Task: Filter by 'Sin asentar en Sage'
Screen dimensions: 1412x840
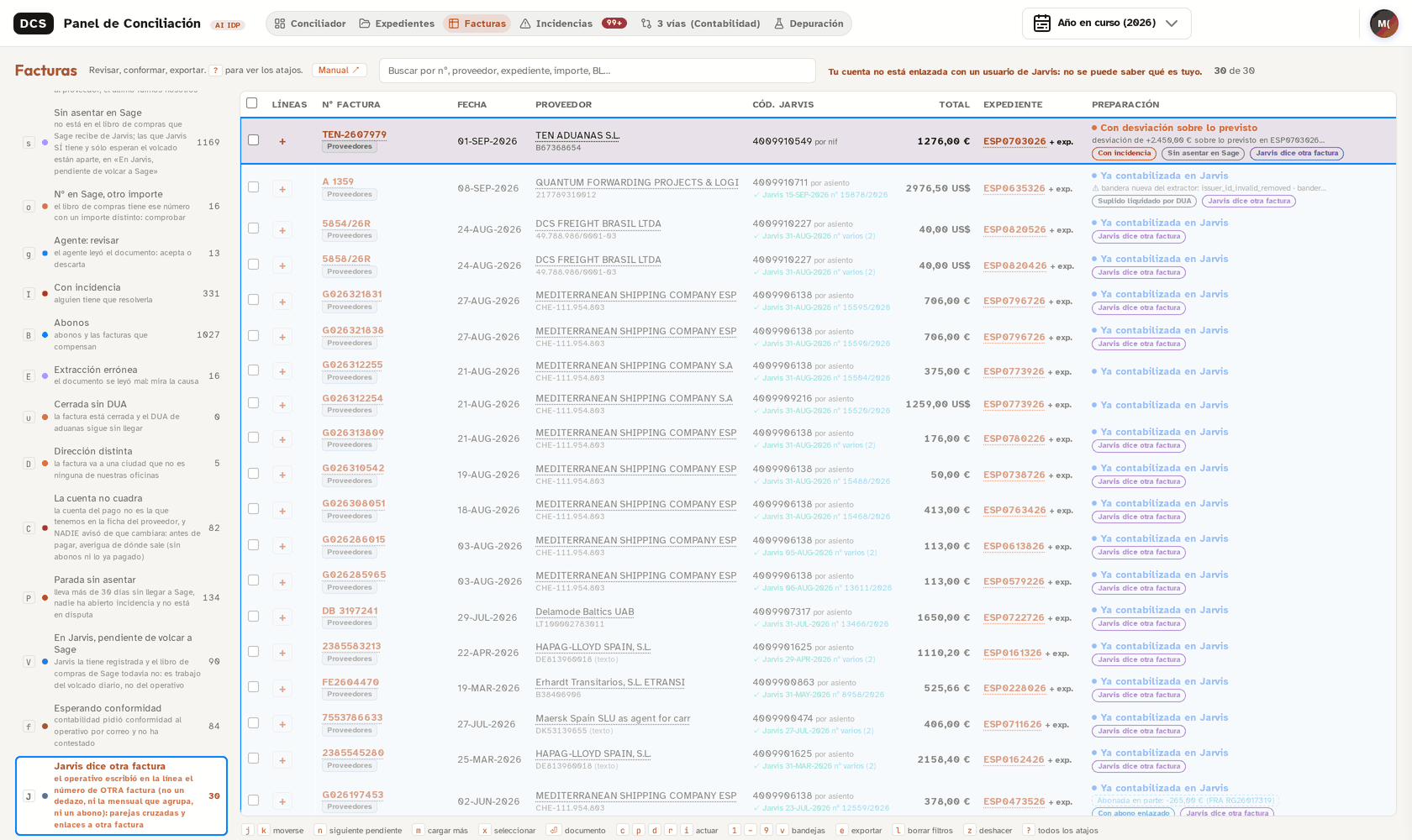Action: click(x=122, y=141)
